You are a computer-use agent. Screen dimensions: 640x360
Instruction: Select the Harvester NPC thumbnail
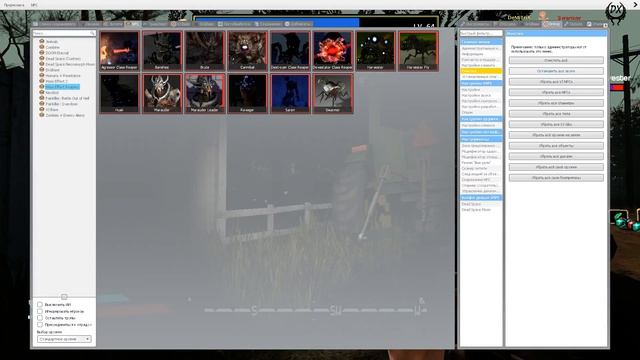[x=375, y=51]
